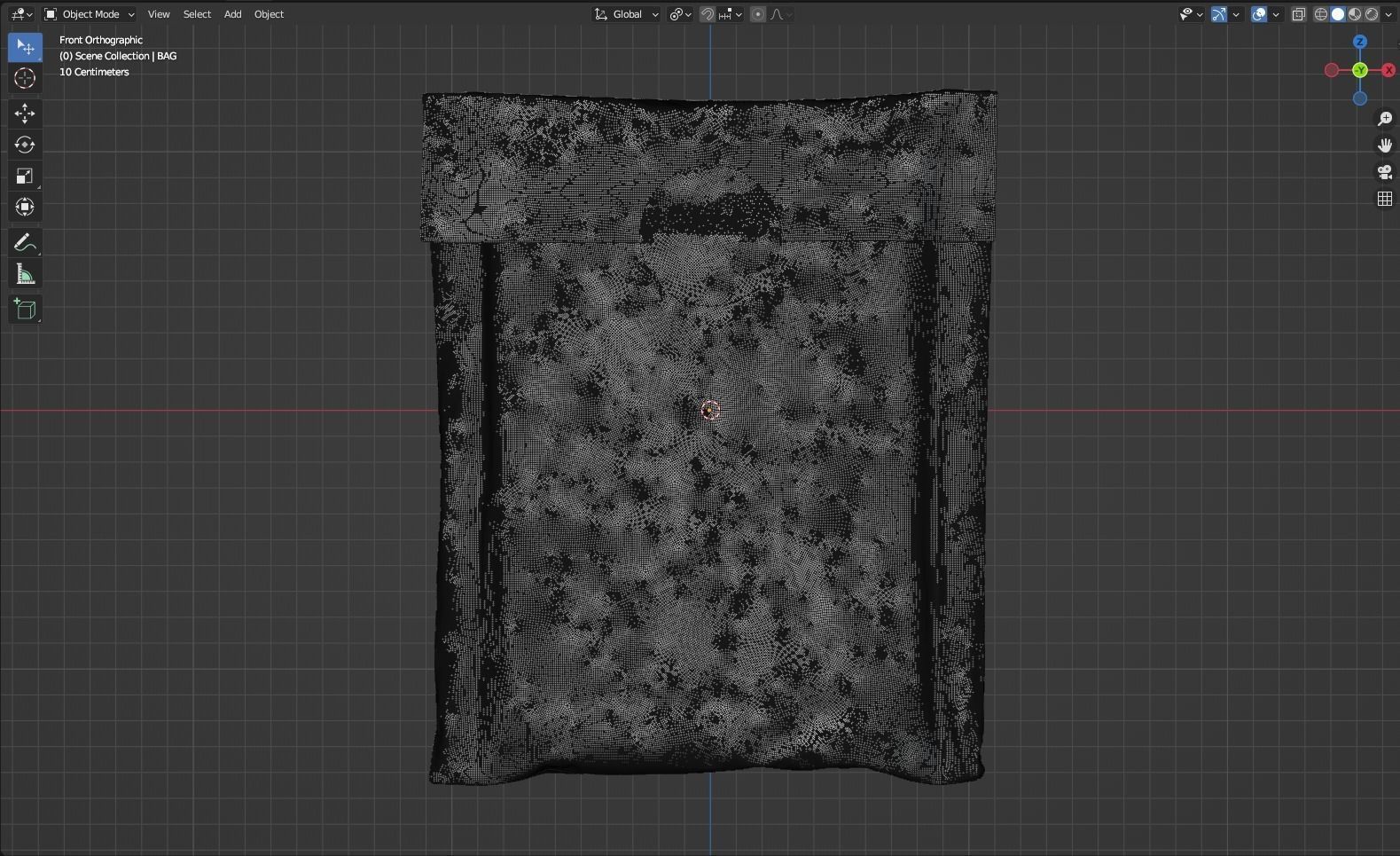Activate the Move tool
The image size is (1400, 856).
pyautogui.click(x=25, y=113)
